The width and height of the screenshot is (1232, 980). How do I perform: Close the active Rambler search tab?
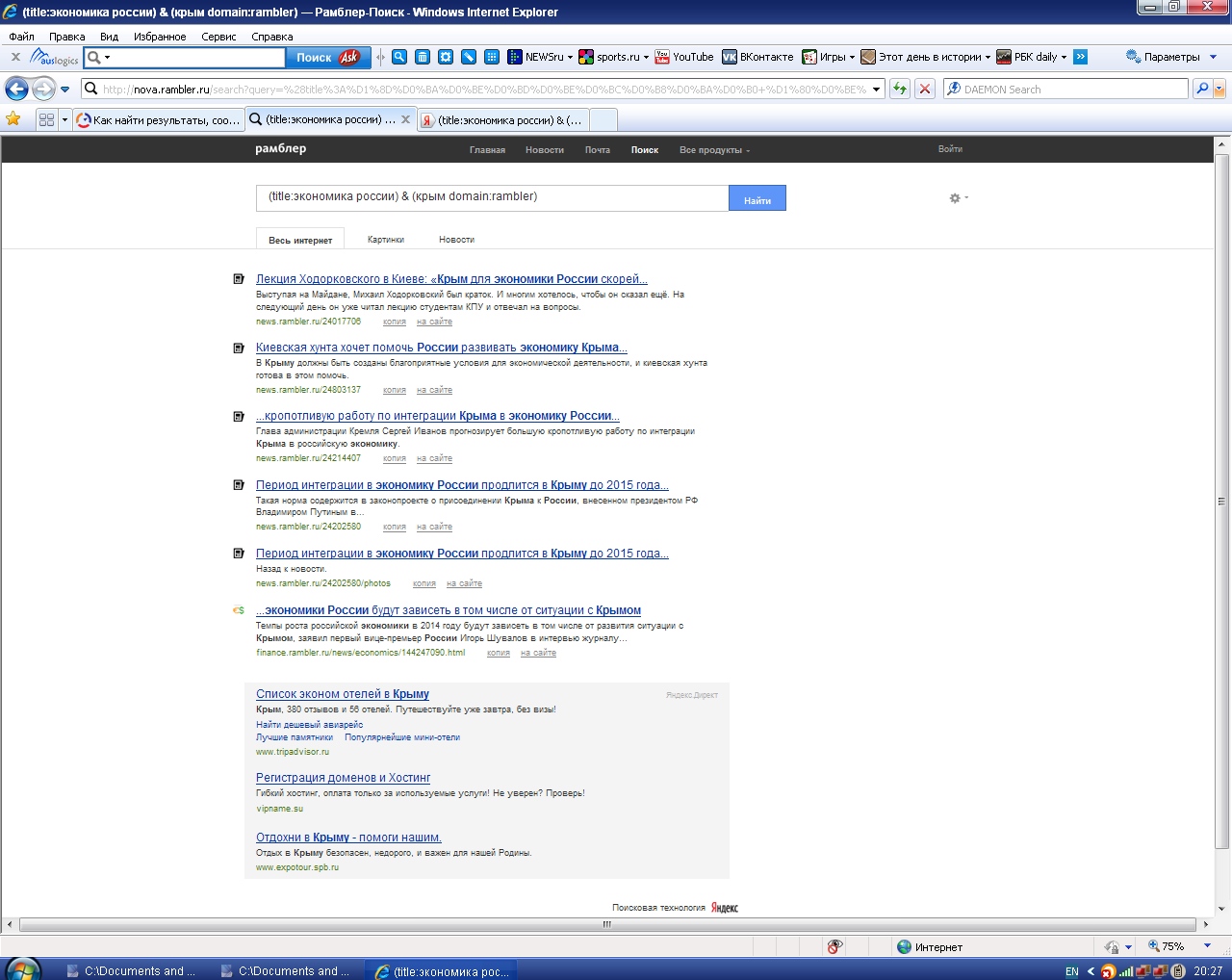point(405,119)
